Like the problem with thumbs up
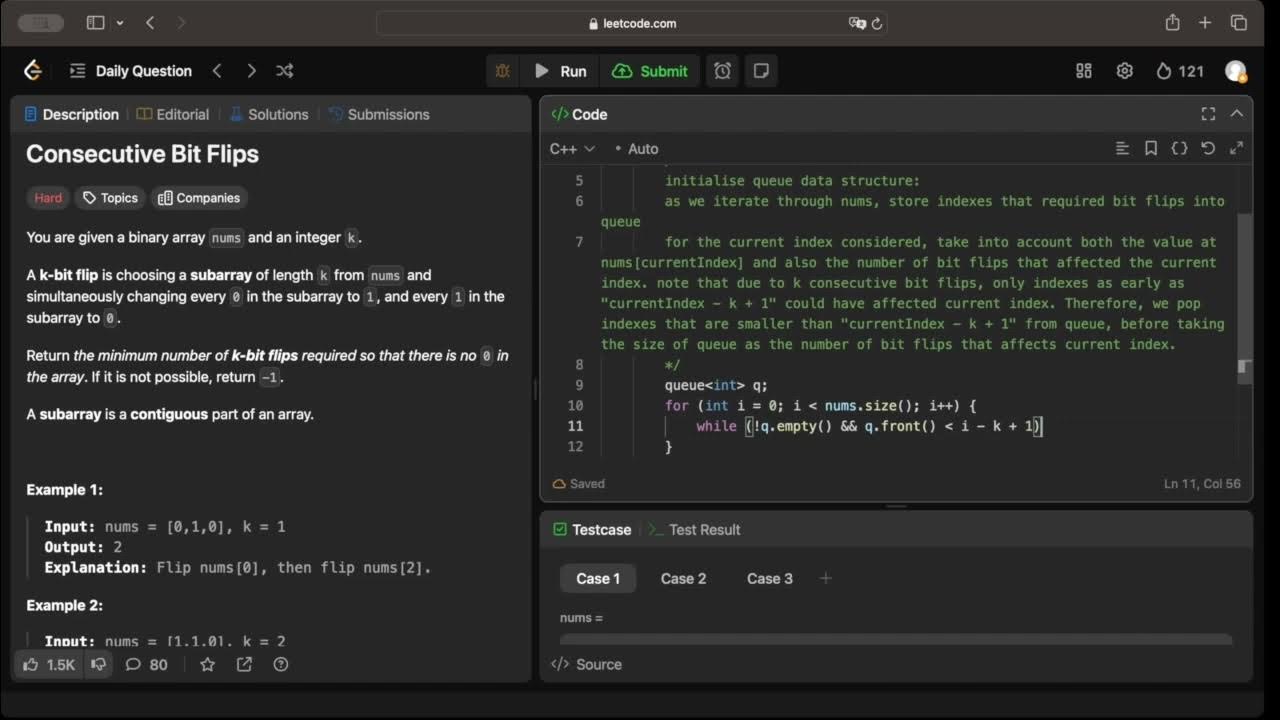The image size is (1280, 720). point(32,664)
